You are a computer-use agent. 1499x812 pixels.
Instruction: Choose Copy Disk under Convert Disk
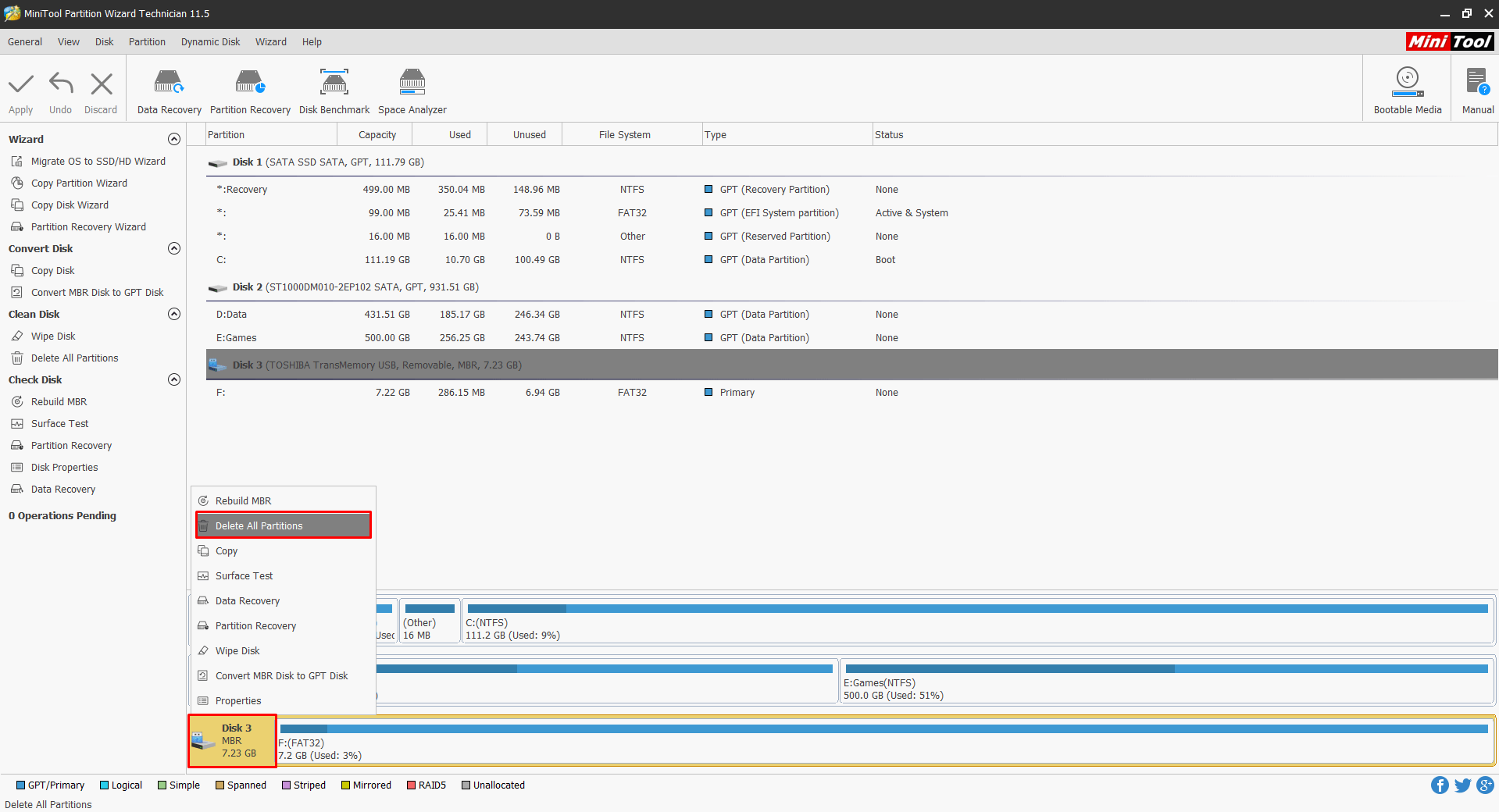[52, 271]
